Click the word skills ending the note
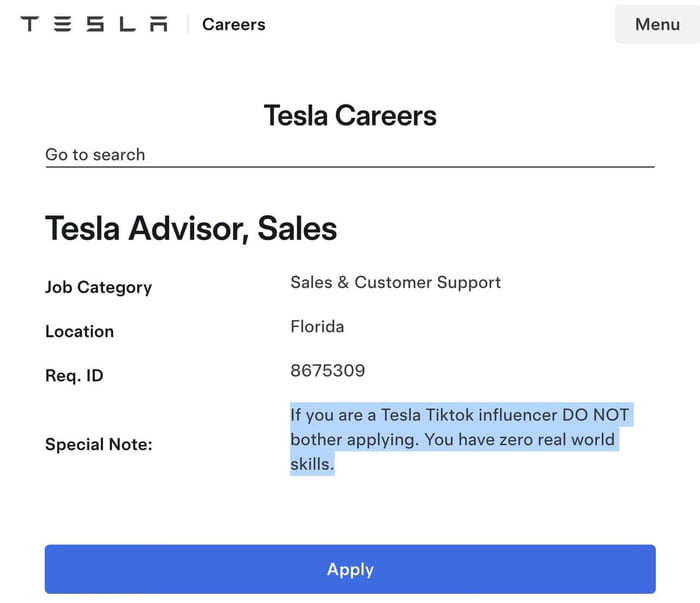 311,465
